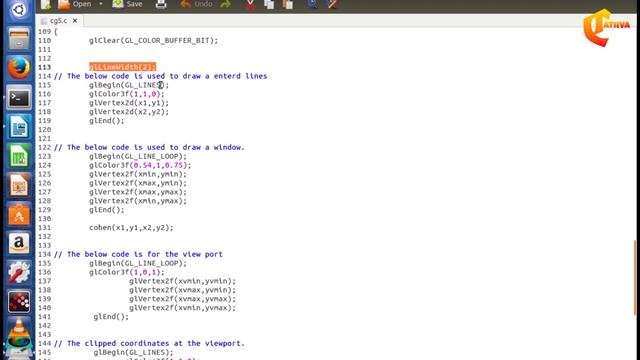Click glVertex2f(xvmin,yvmax); line
The image size is (640, 360).
point(182,308)
